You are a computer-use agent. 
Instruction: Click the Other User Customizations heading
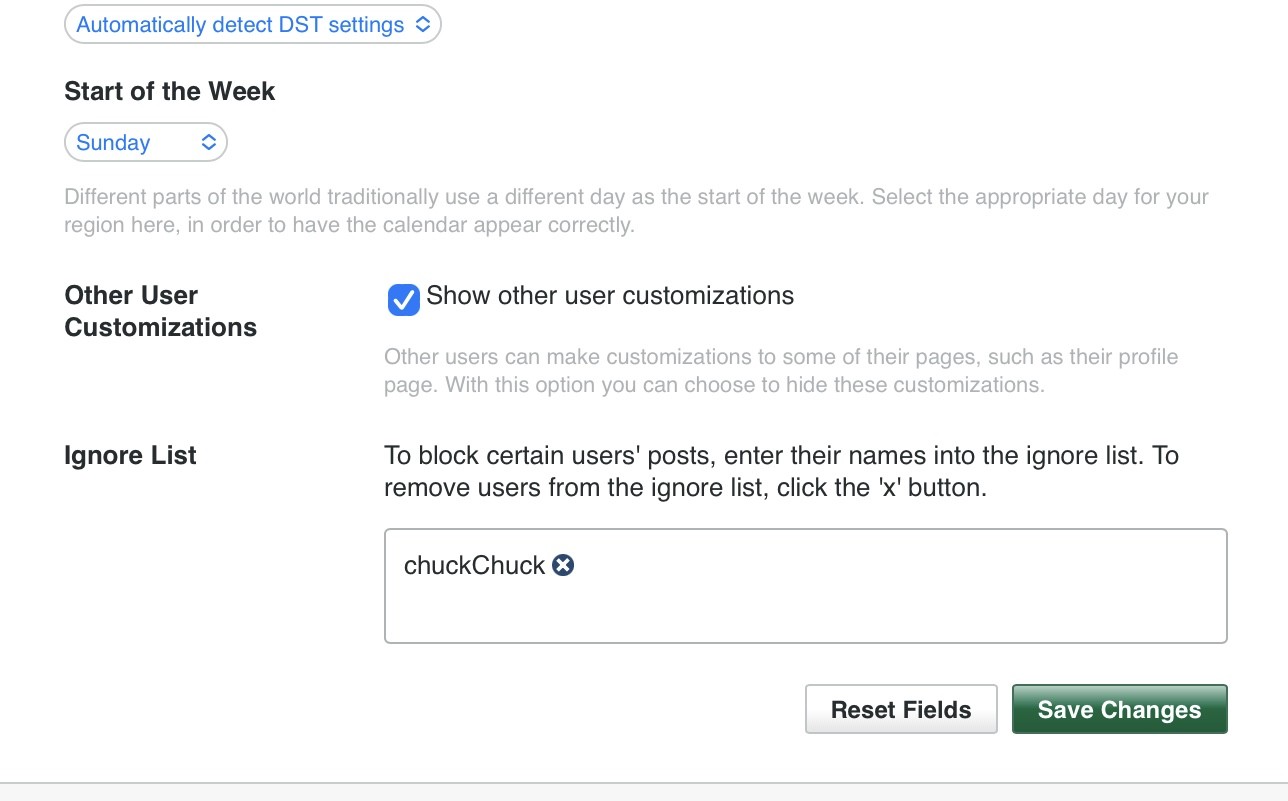tap(160, 311)
